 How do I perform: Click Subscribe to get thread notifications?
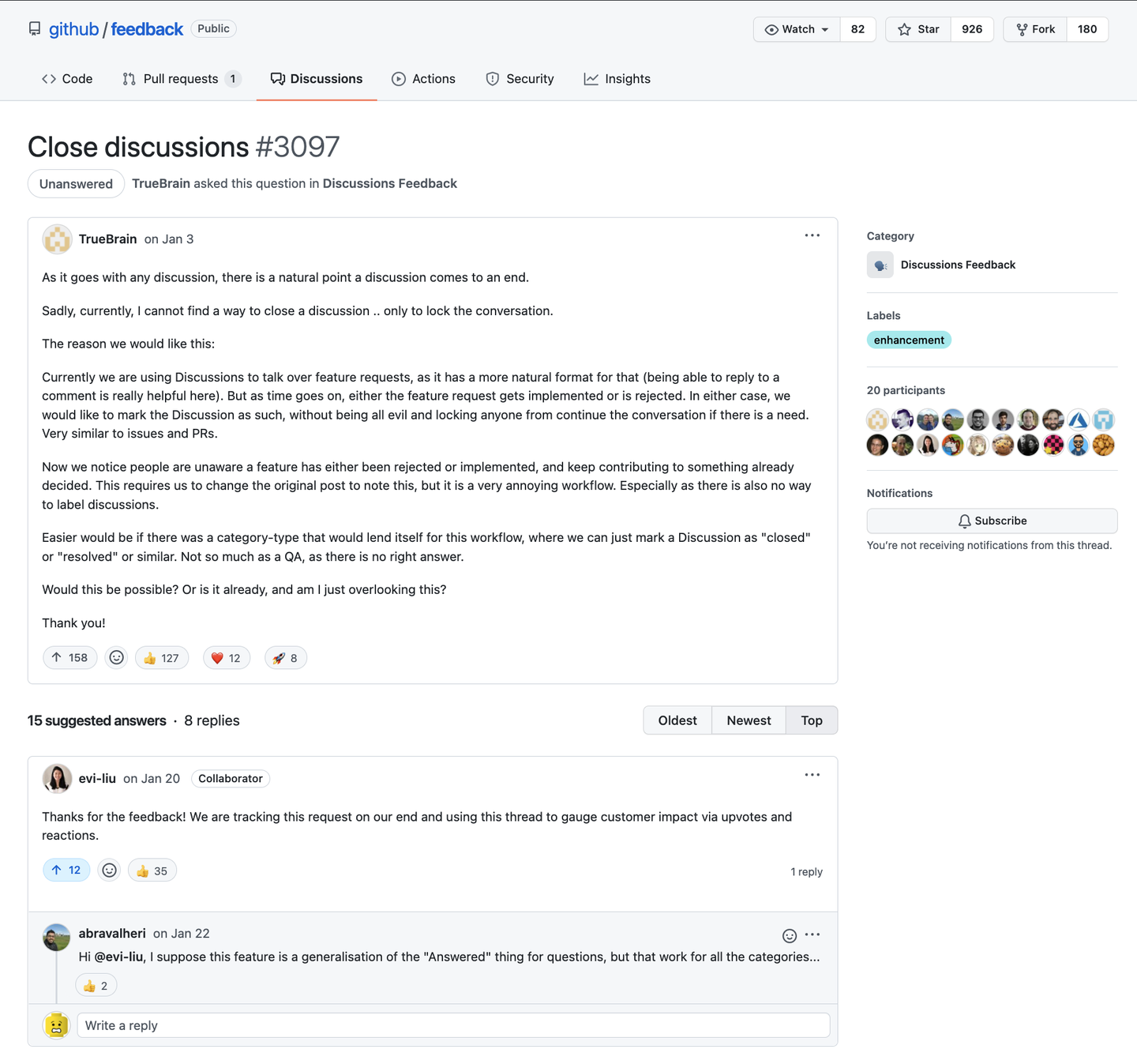pyautogui.click(x=992, y=521)
